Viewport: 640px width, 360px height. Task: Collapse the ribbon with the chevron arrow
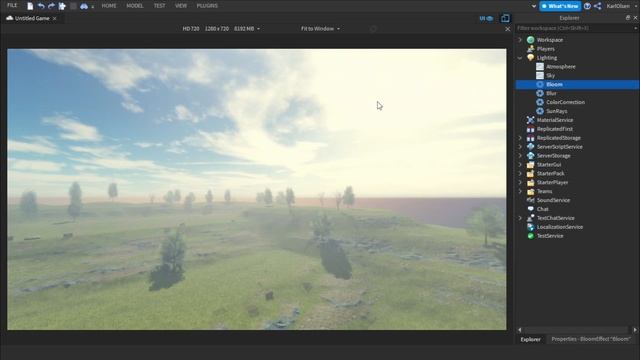[x=533, y=6]
